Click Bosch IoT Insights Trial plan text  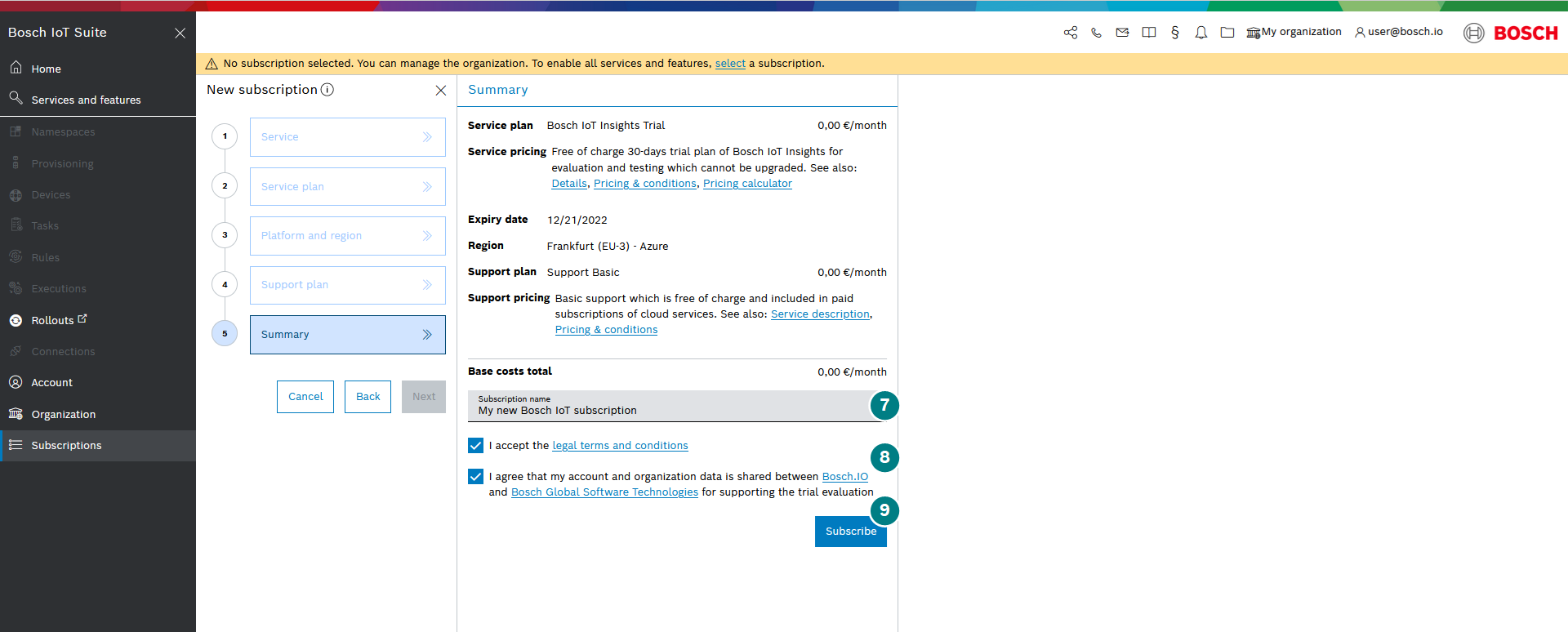click(x=606, y=126)
